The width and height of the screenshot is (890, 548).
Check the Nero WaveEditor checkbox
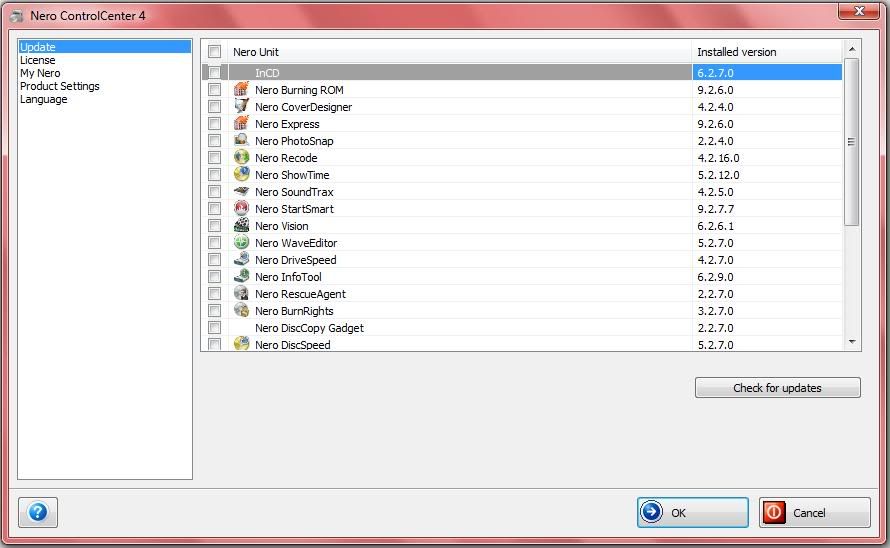pos(214,243)
